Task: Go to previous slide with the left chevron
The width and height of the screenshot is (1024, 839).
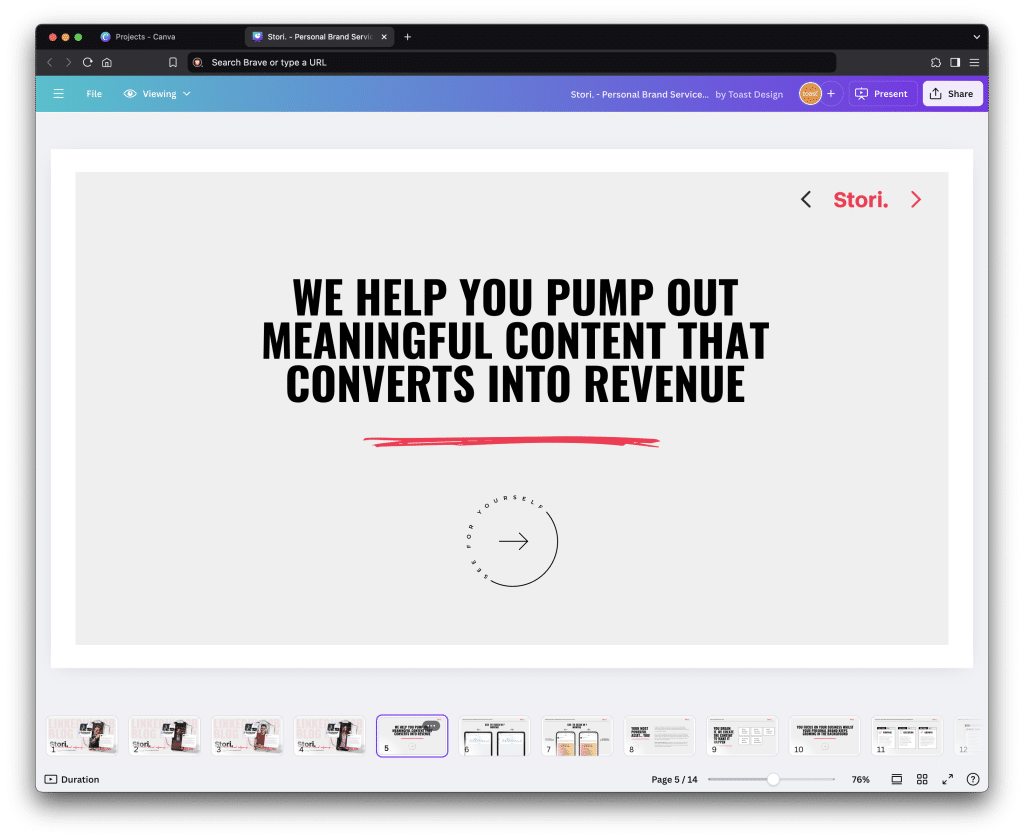Action: [x=806, y=199]
